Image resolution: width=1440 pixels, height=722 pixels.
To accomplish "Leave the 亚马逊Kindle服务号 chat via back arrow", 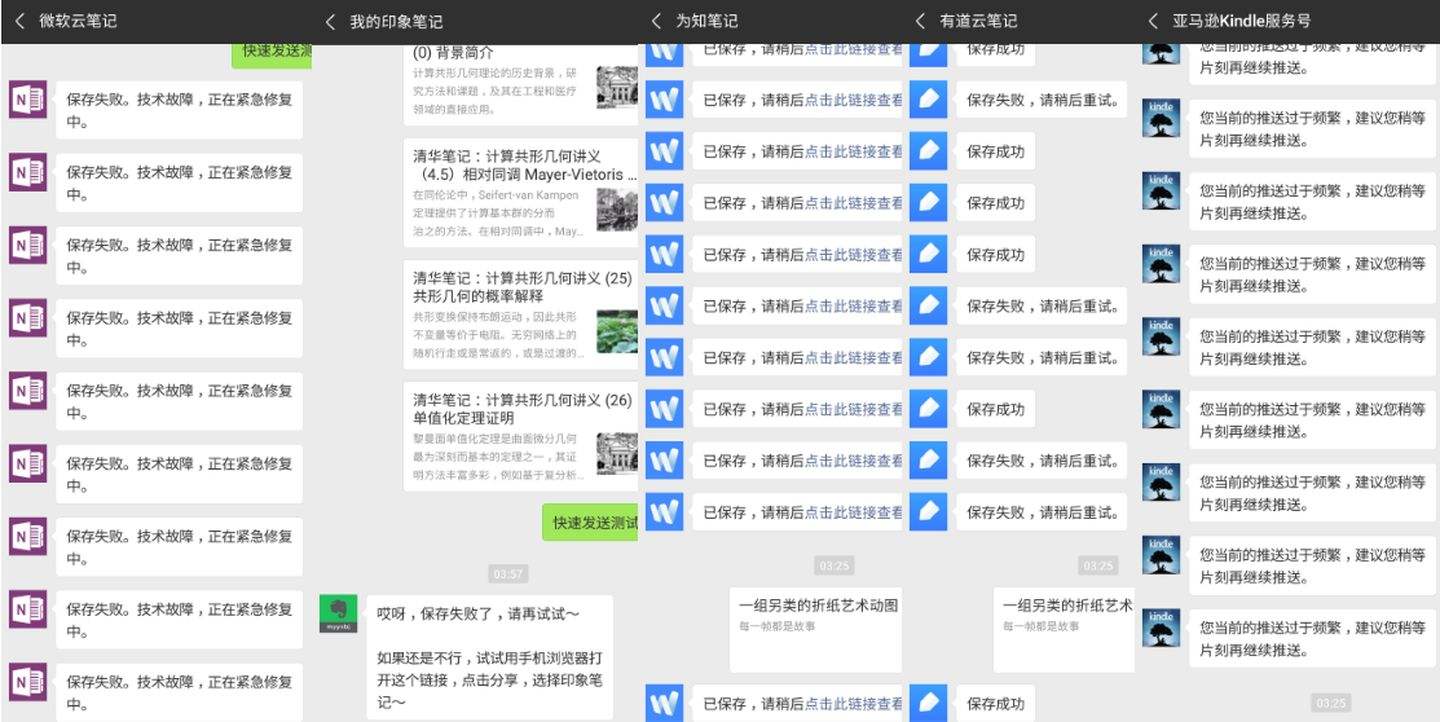I will [1153, 21].
